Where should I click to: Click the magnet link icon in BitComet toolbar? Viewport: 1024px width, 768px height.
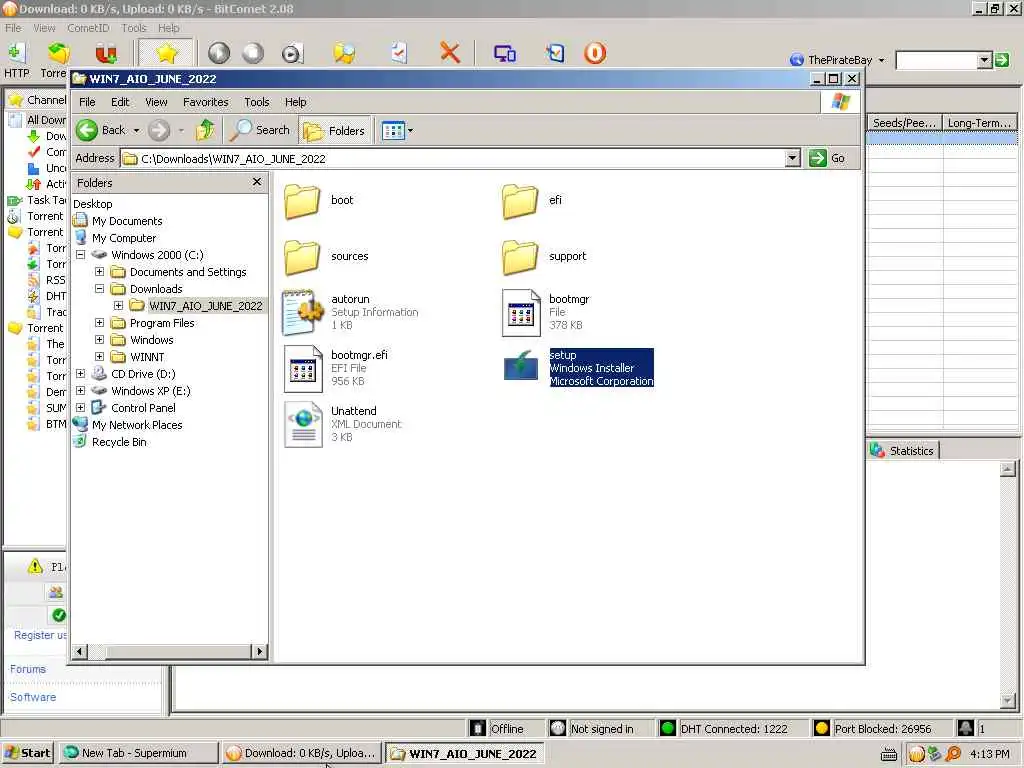pyautogui.click(x=105, y=54)
